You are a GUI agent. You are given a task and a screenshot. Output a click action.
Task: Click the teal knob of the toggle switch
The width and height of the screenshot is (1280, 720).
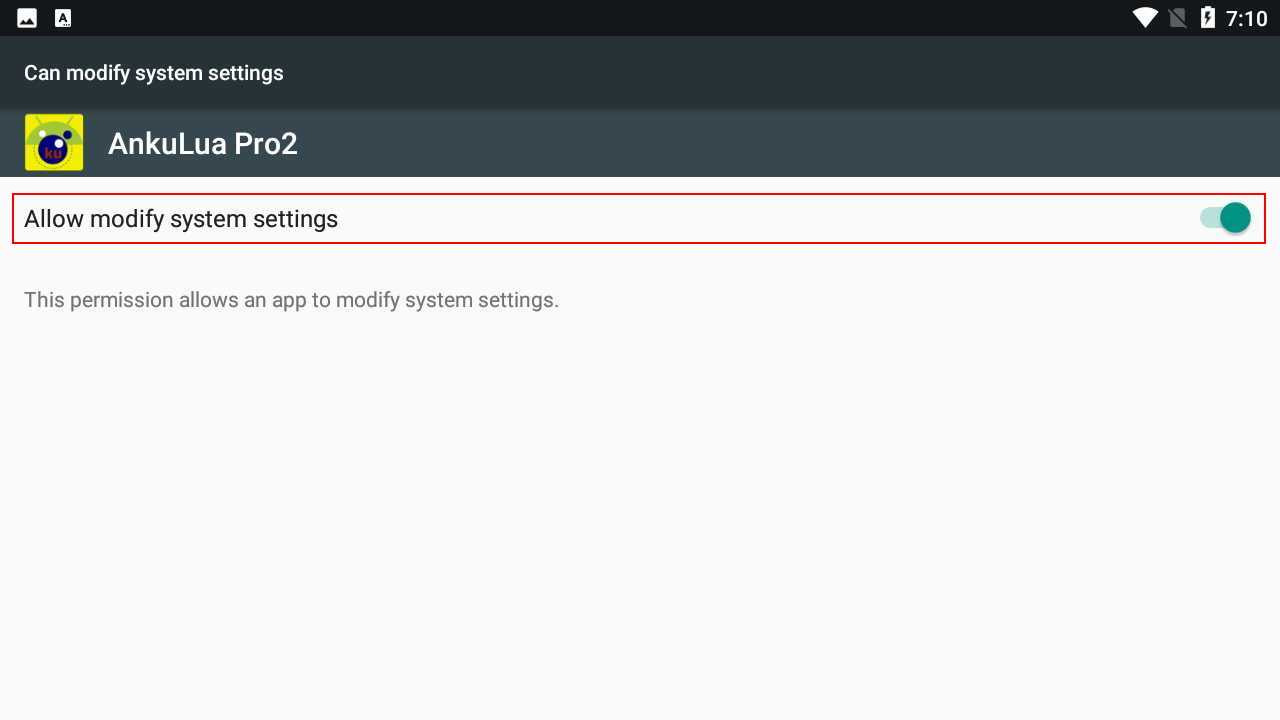pyautogui.click(x=1235, y=218)
